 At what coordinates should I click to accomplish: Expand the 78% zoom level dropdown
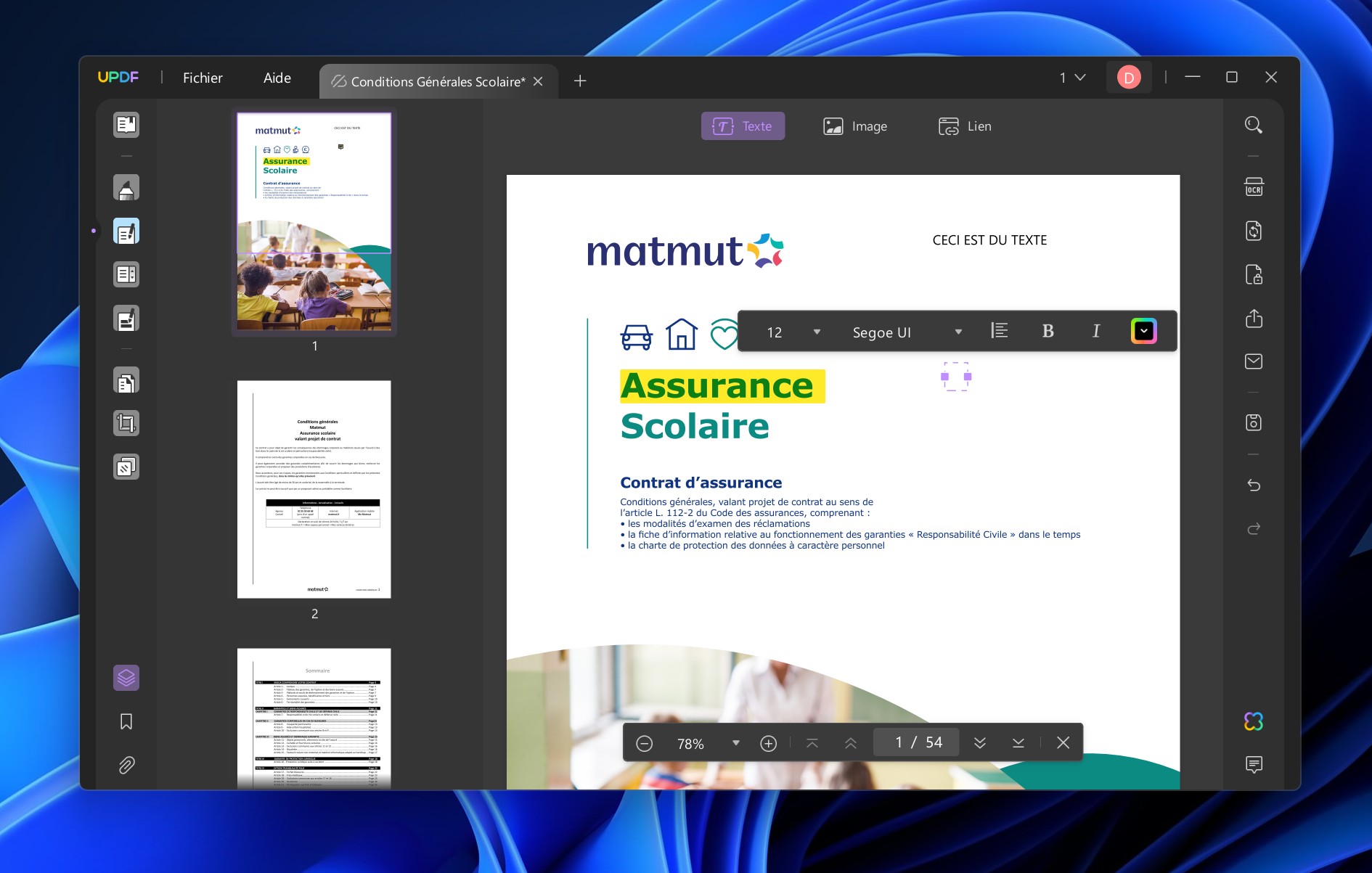pyautogui.click(x=735, y=743)
